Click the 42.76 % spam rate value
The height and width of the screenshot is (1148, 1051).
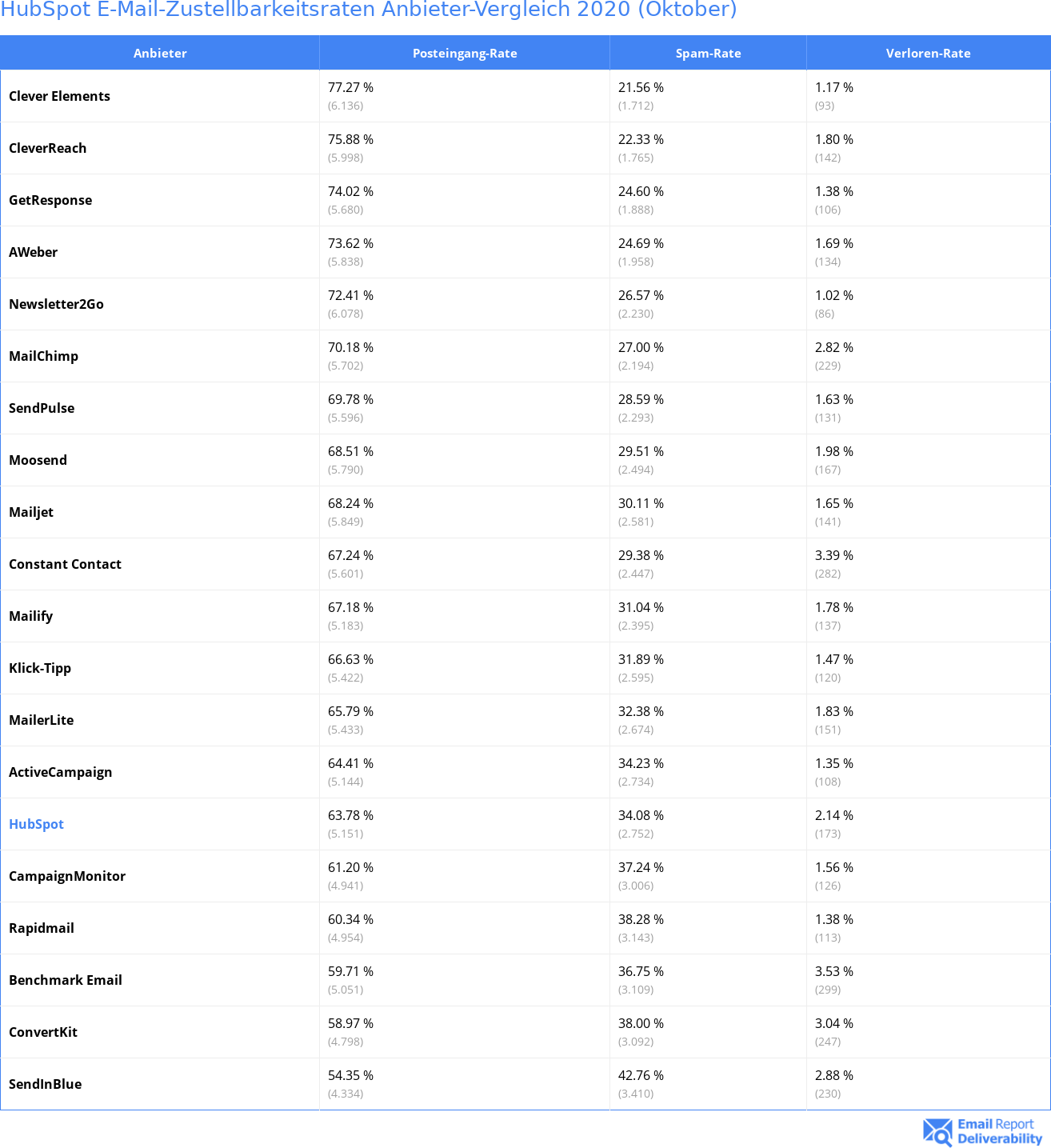tap(641, 1075)
